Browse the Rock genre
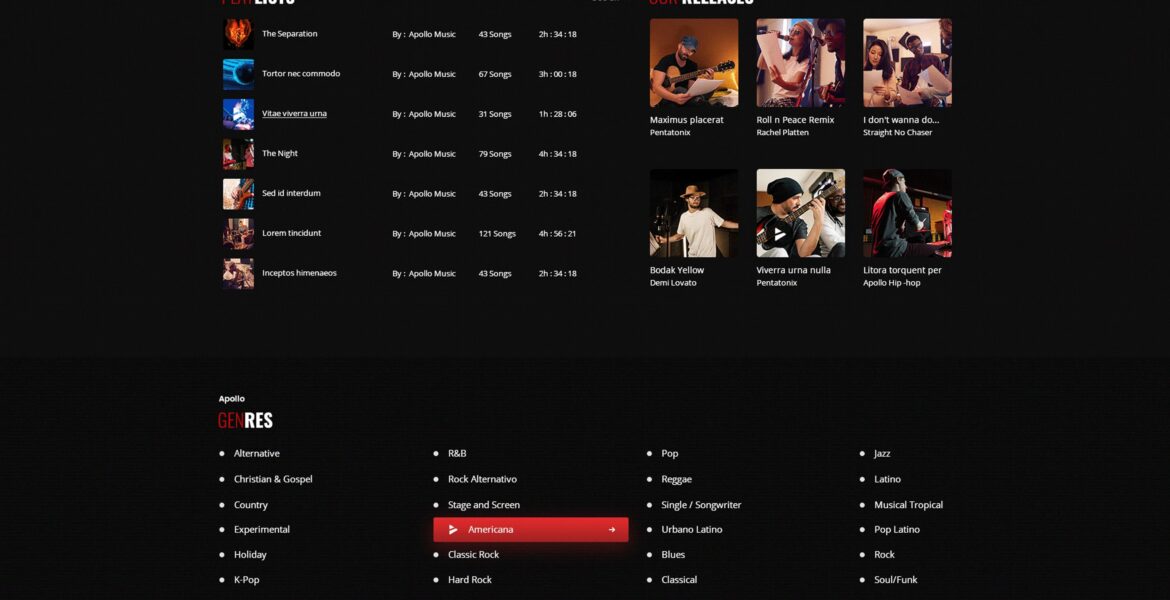Image resolution: width=1170 pixels, height=600 pixels. pyautogui.click(x=884, y=554)
